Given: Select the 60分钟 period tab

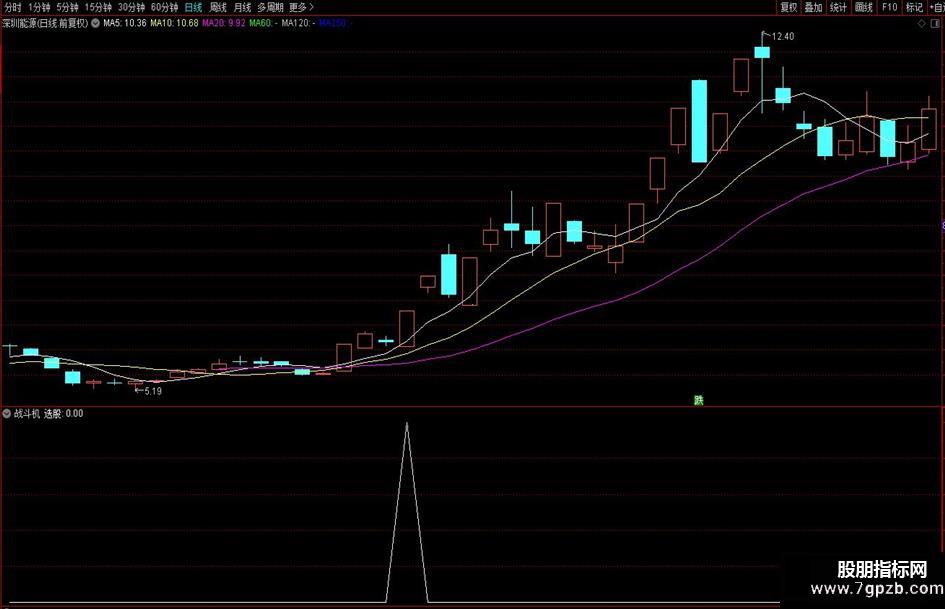Looking at the screenshot, I should coord(165,7).
